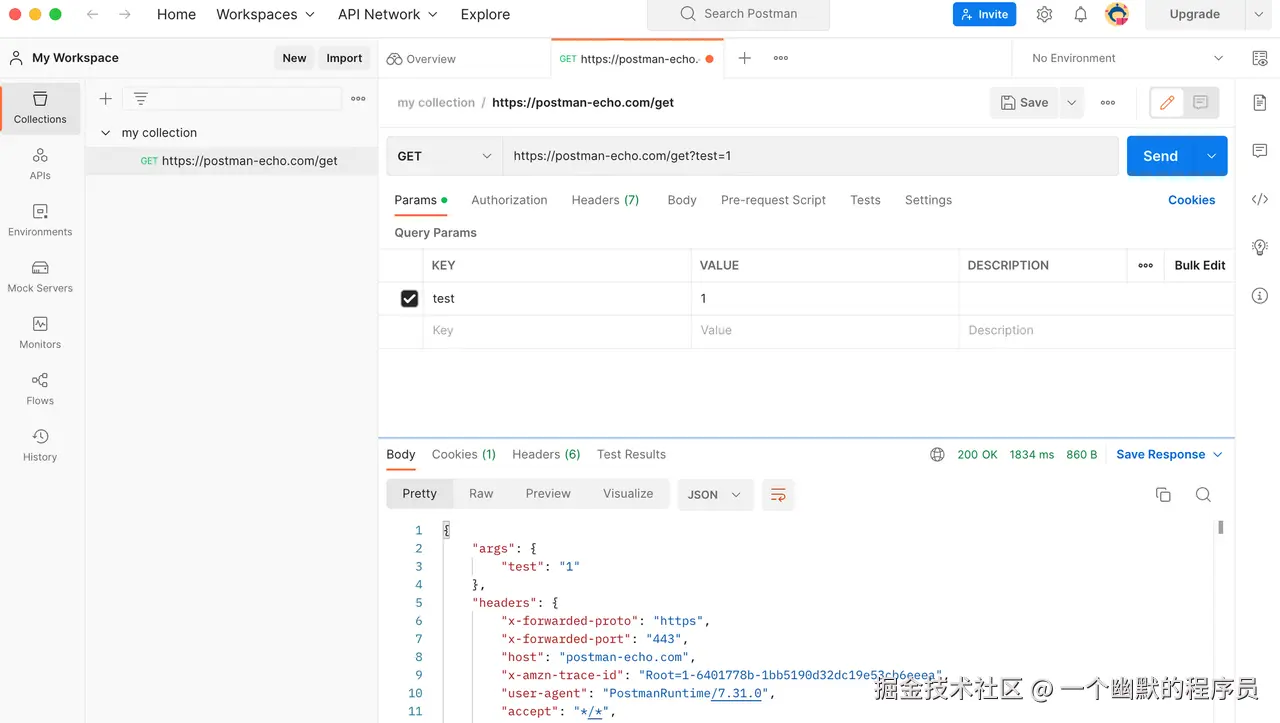
Task: Open the No Environment selector
Action: [x=1127, y=58]
